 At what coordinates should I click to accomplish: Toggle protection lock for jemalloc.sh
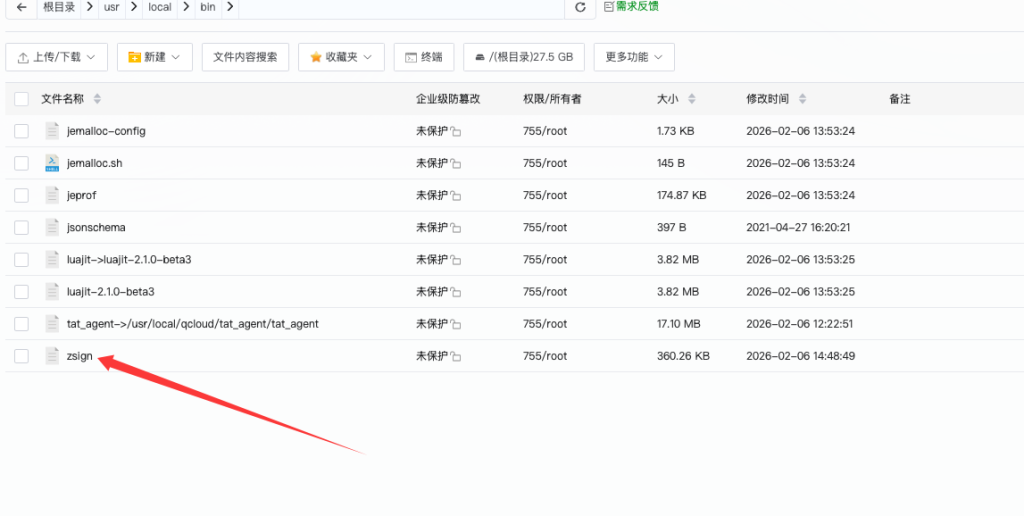tap(456, 164)
